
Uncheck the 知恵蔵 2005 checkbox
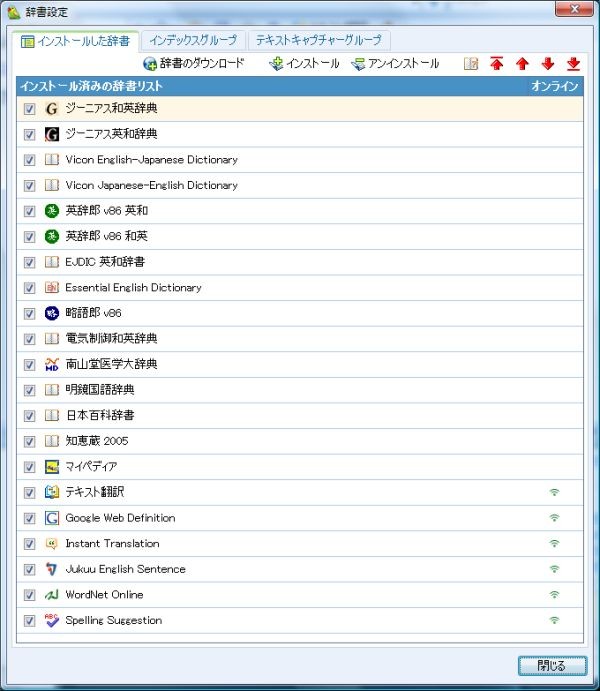tap(29, 441)
